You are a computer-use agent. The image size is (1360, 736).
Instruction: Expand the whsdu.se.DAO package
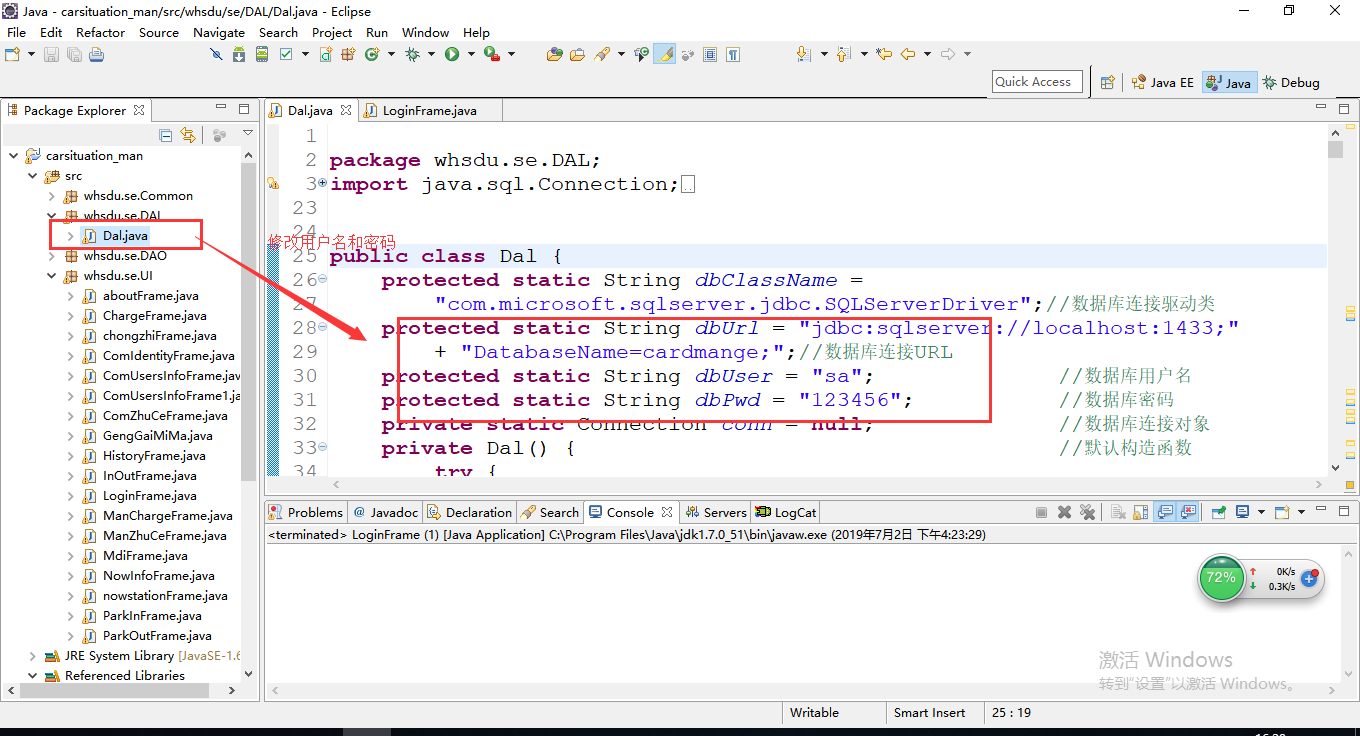point(51,256)
